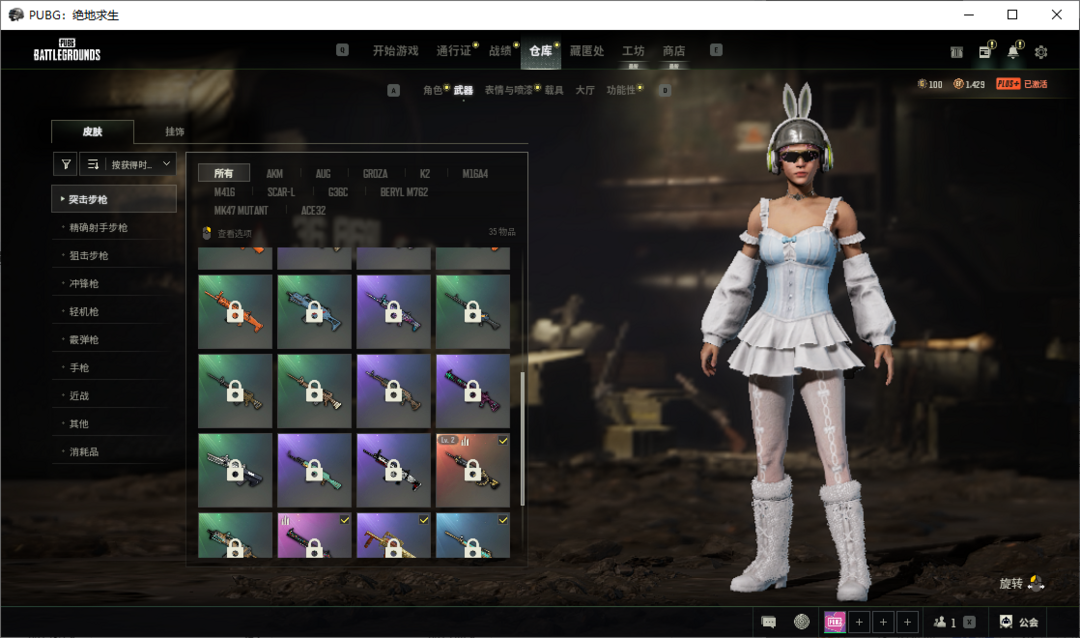Click the team member count icon
Viewport: 1080px width, 638px height.
click(x=940, y=622)
